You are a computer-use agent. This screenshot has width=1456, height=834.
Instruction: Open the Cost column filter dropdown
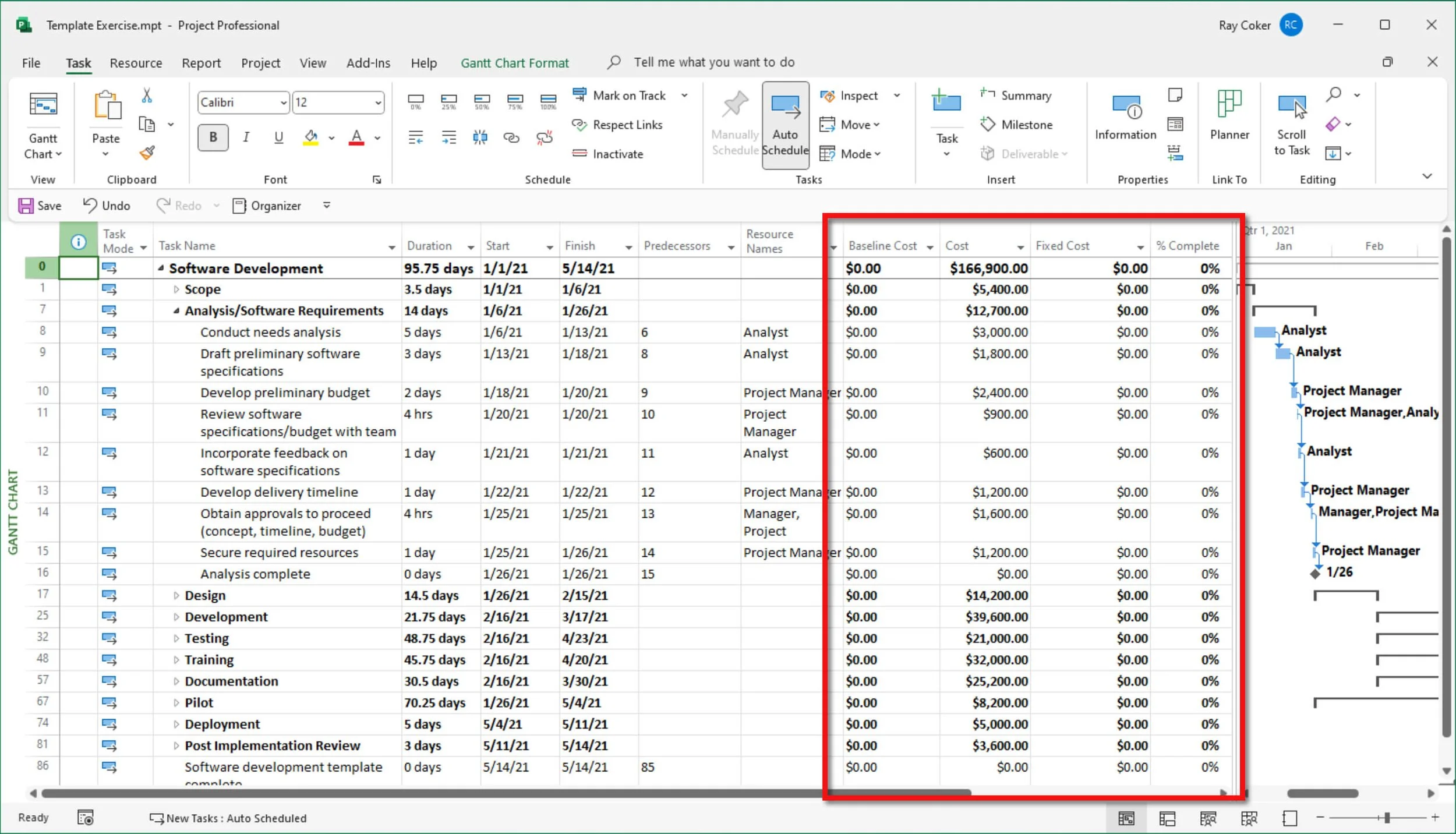1020,248
